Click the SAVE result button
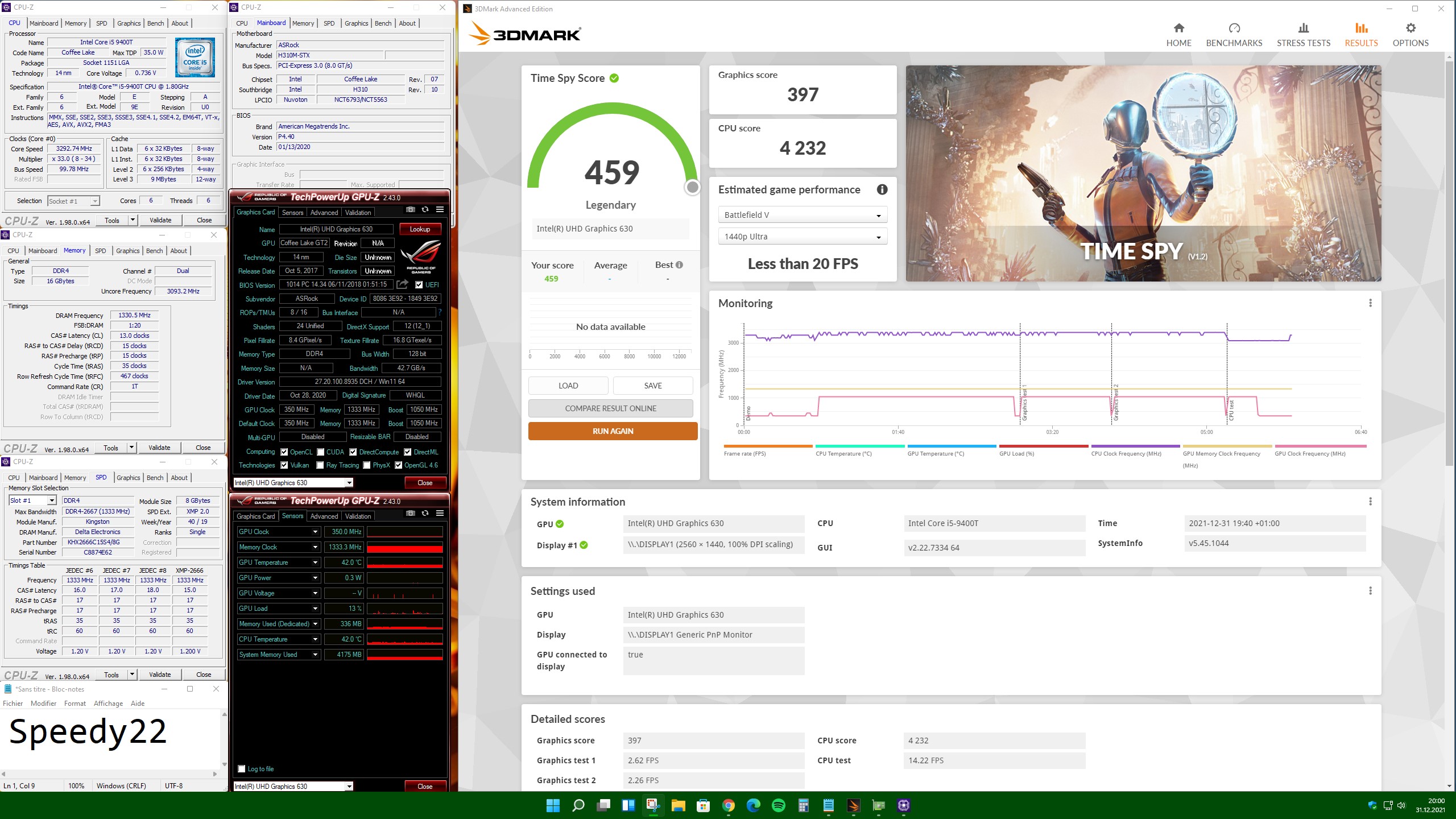This screenshot has height=819, width=1456. (x=652, y=386)
